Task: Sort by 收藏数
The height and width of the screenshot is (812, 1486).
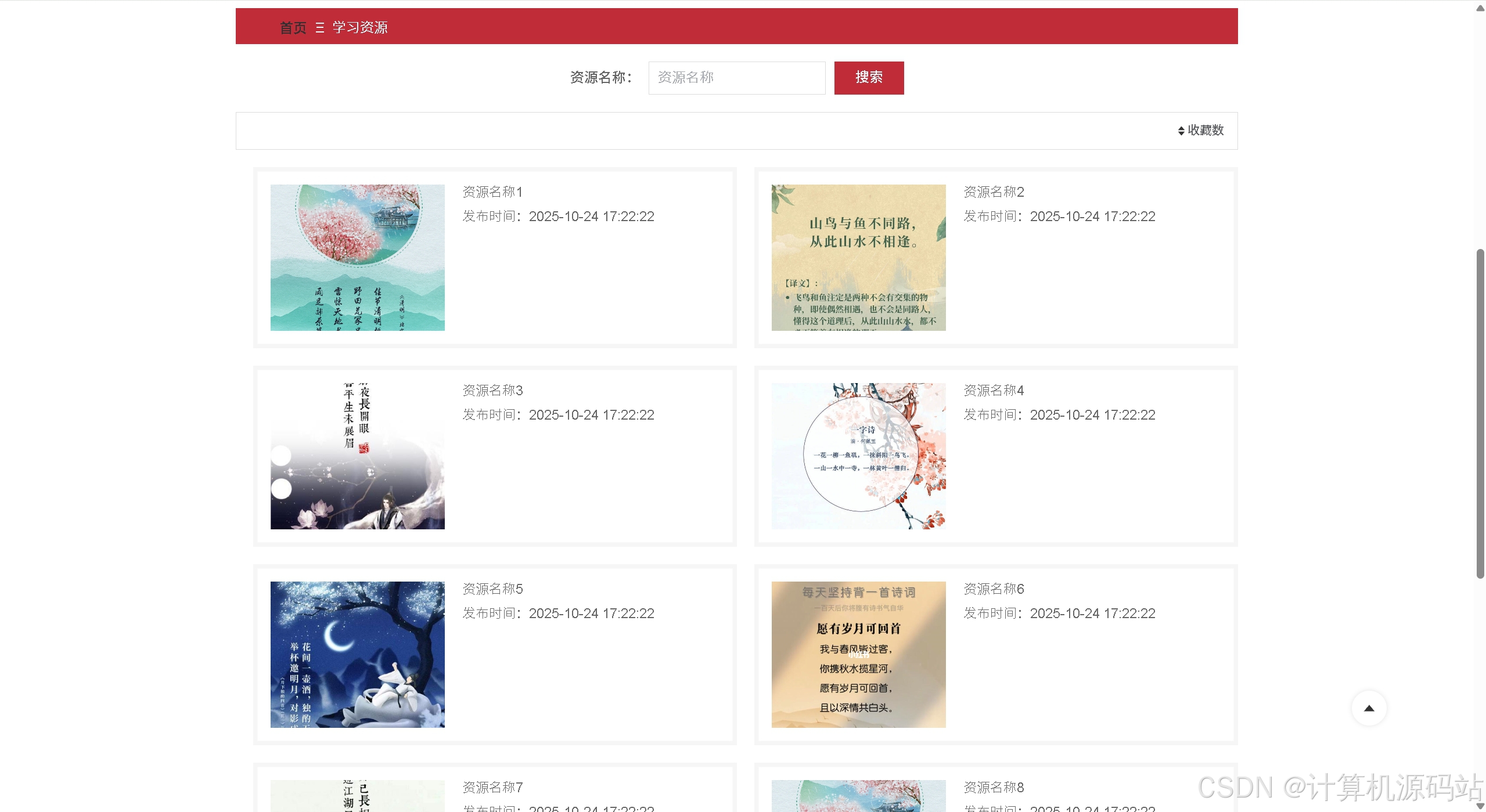Action: (x=1206, y=130)
